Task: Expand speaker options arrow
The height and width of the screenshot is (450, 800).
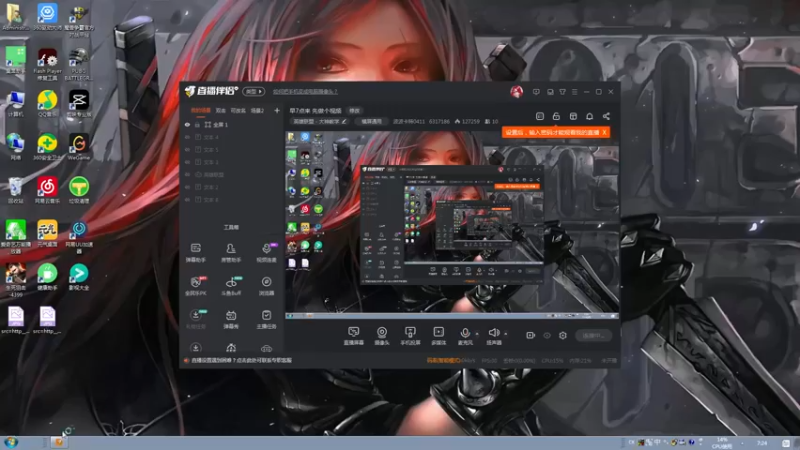Action: point(506,334)
